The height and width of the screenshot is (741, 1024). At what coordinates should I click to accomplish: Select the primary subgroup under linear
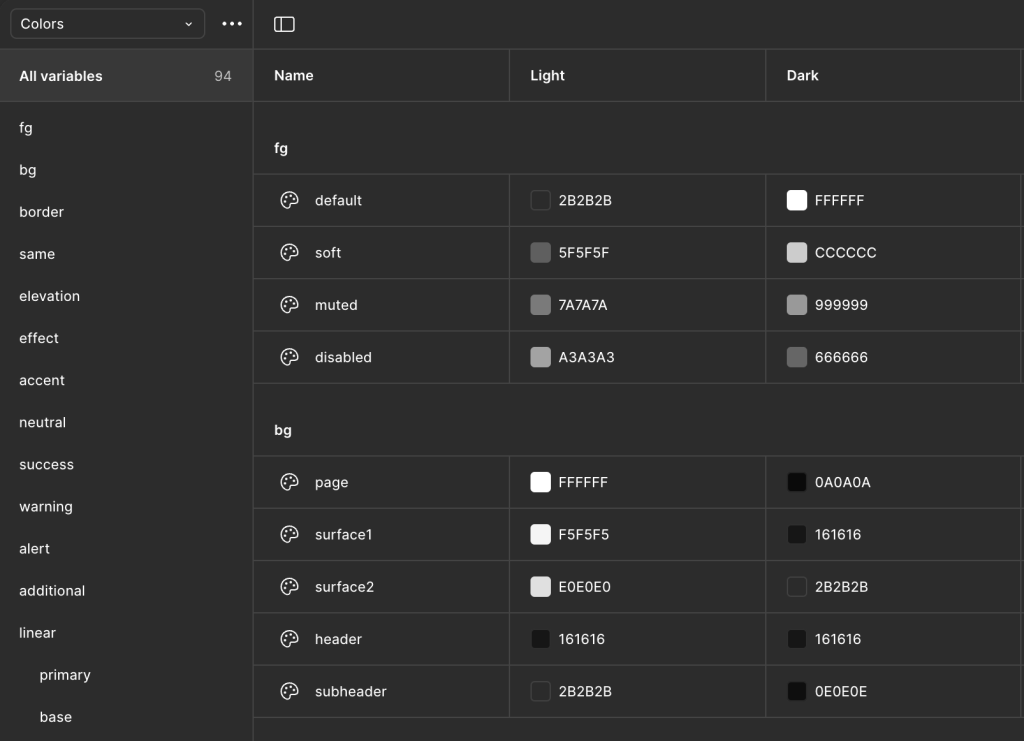[65, 675]
